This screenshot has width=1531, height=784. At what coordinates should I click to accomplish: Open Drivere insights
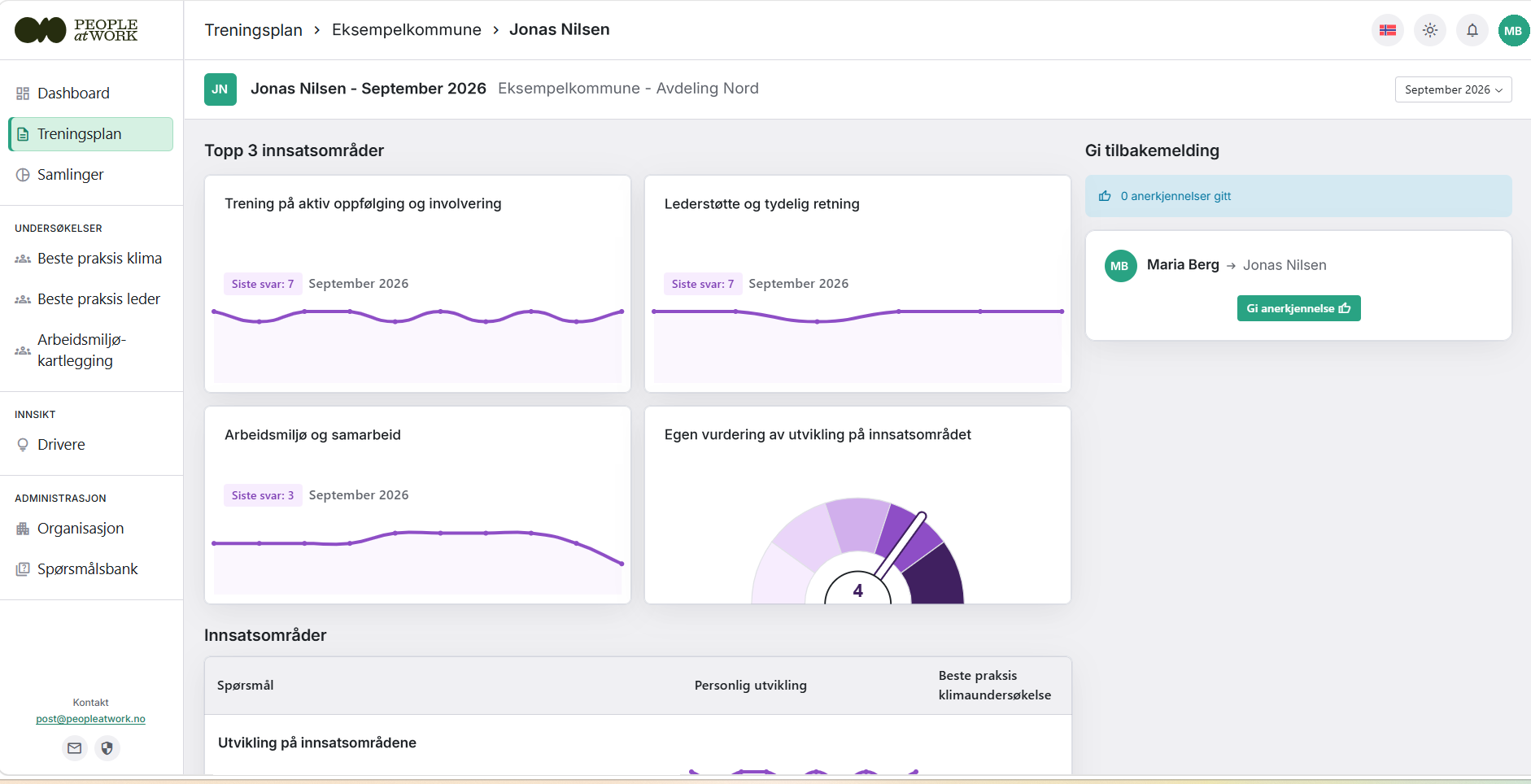[91, 445]
